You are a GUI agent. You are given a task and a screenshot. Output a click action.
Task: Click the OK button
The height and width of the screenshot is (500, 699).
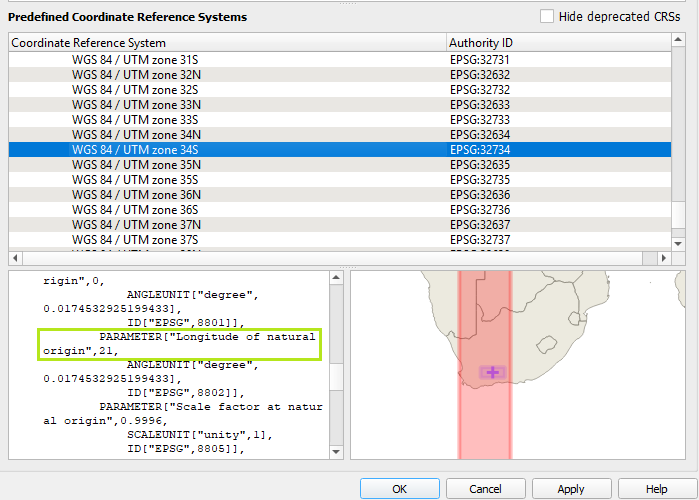pos(400,489)
